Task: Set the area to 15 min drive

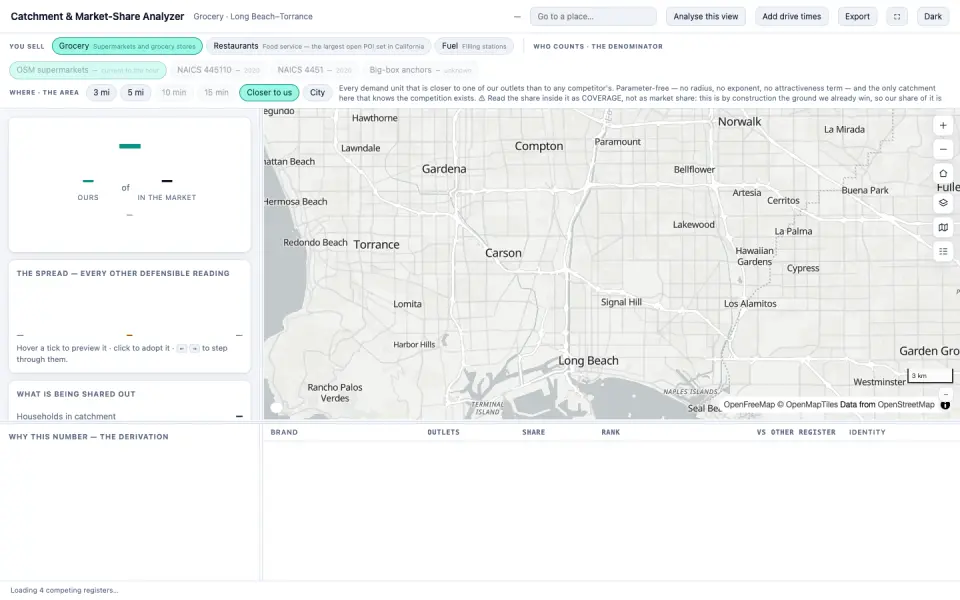Action: click(x=216, y=92)
